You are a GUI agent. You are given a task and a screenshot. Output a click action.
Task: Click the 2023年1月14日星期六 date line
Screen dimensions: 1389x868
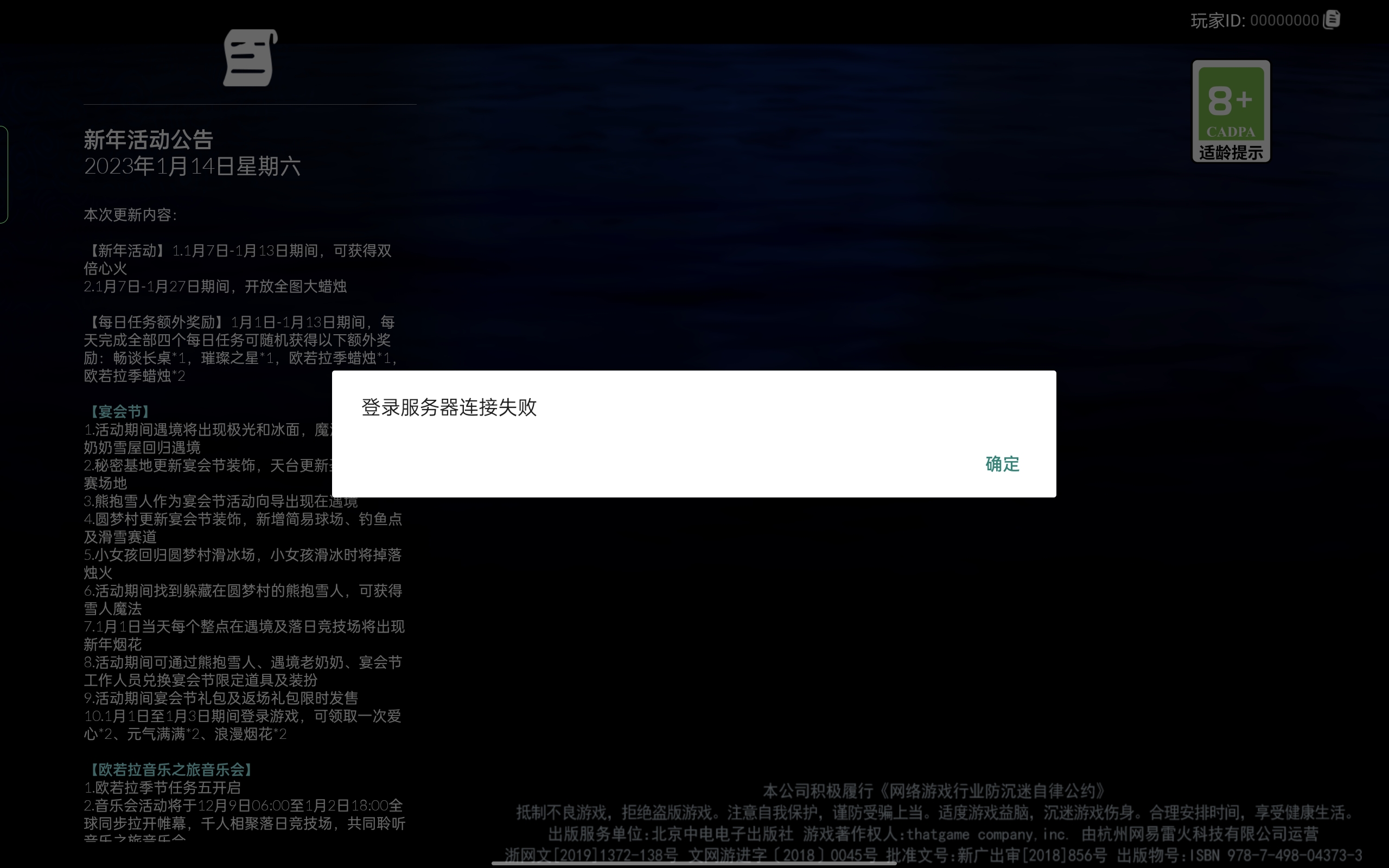[x=192, y=167]
